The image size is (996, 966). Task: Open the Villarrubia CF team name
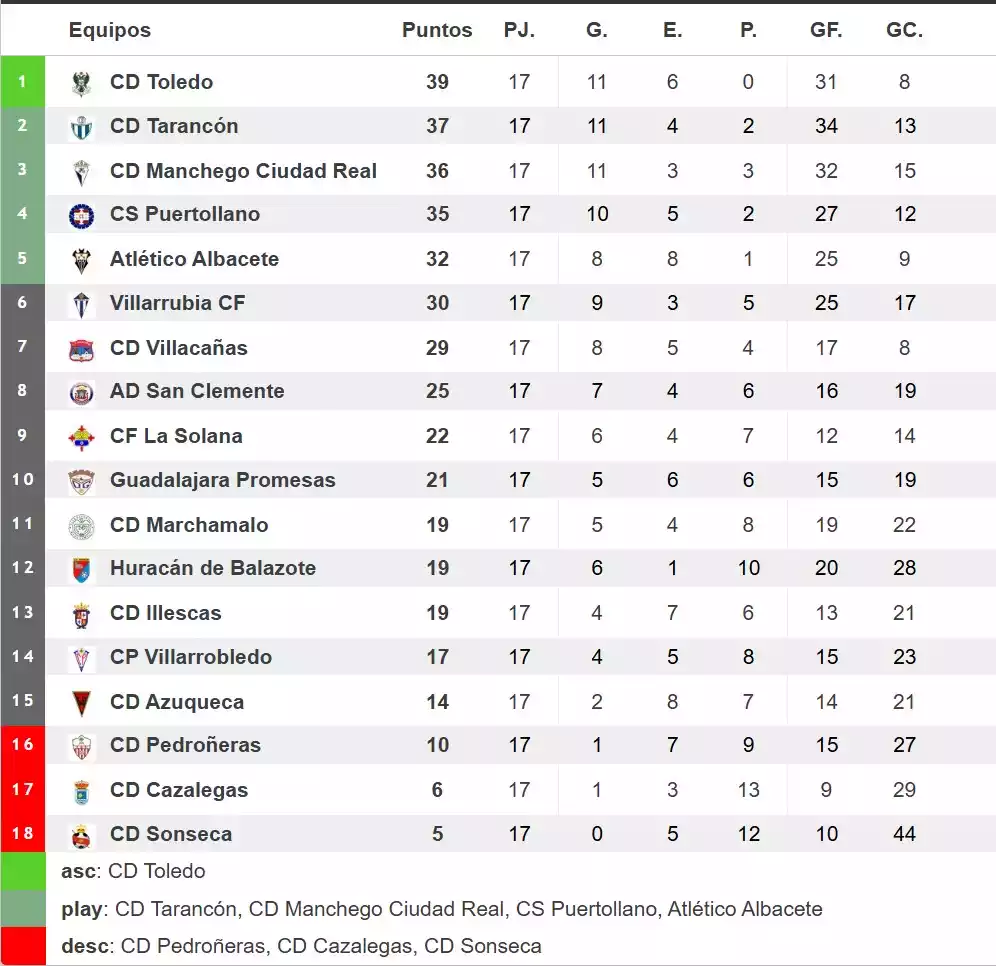pos(177,303)
